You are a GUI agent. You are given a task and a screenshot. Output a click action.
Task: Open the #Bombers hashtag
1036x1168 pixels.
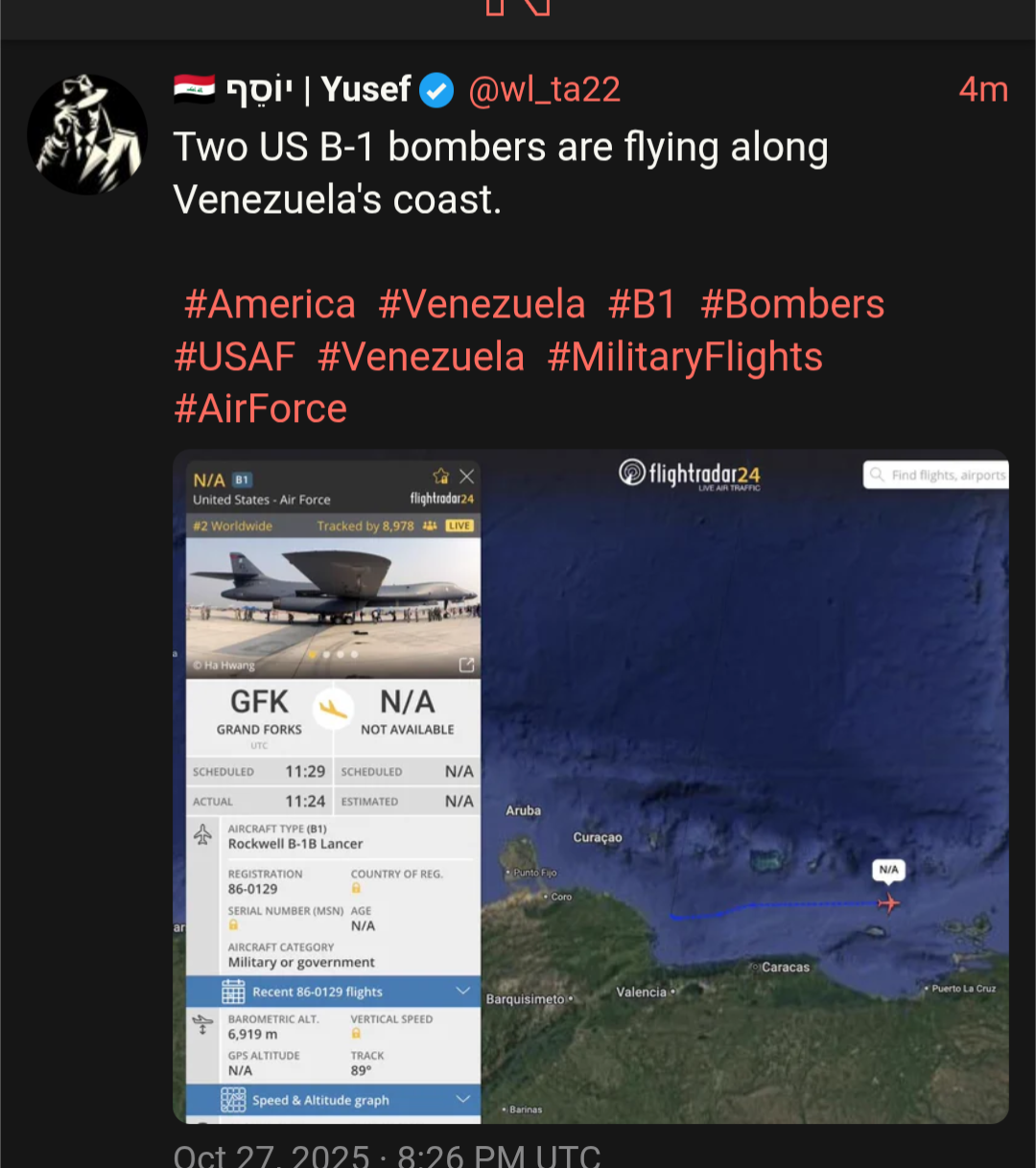coord(792,304)
